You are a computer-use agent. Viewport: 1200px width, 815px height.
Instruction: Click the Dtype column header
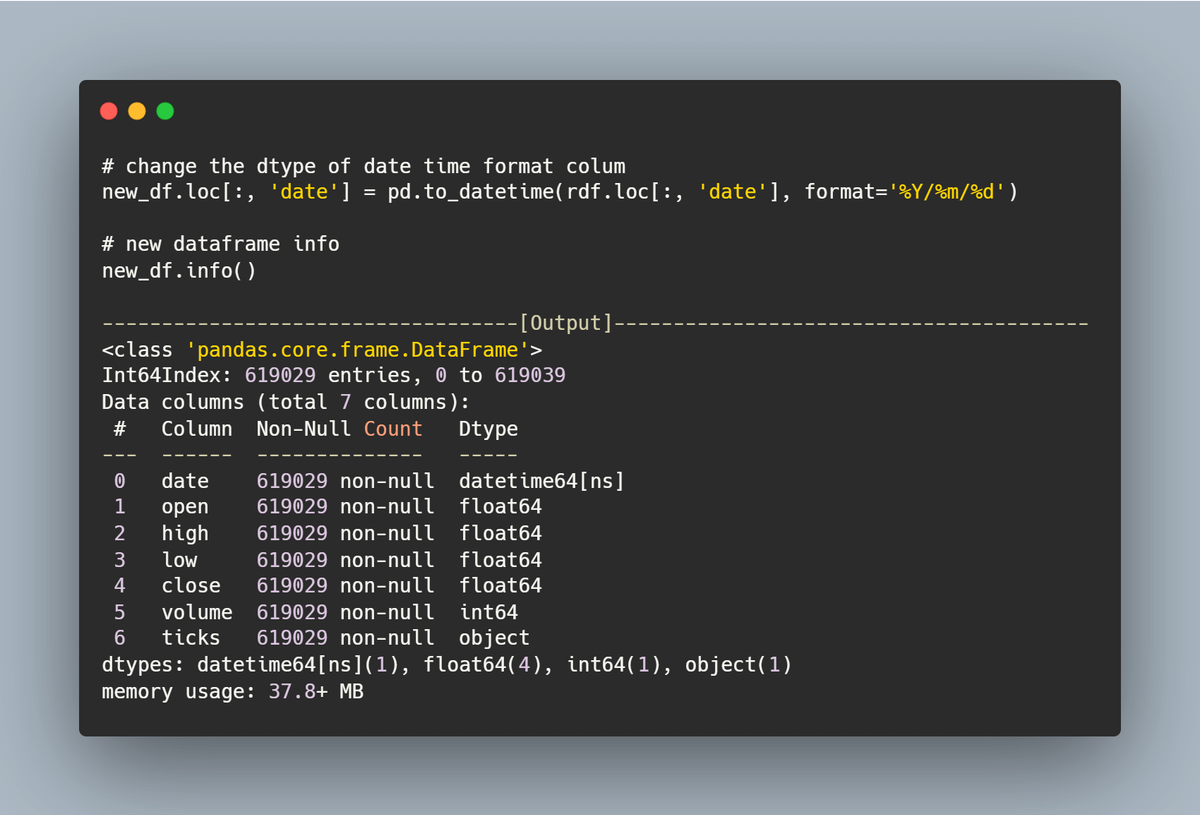[488, 429]
